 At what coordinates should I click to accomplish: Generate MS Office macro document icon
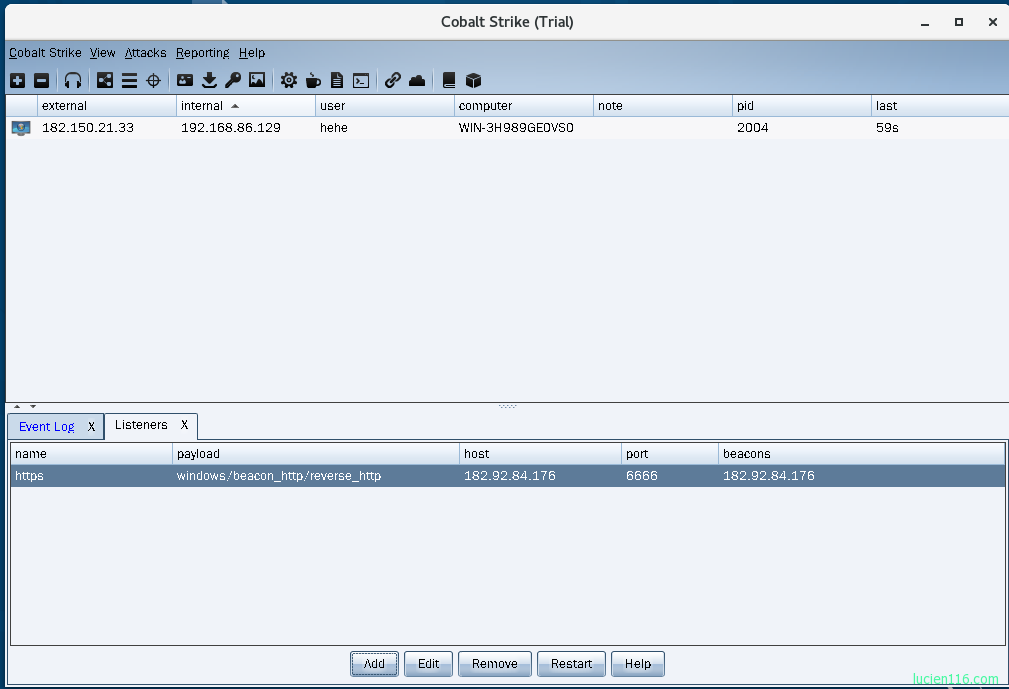click(337, 80)
